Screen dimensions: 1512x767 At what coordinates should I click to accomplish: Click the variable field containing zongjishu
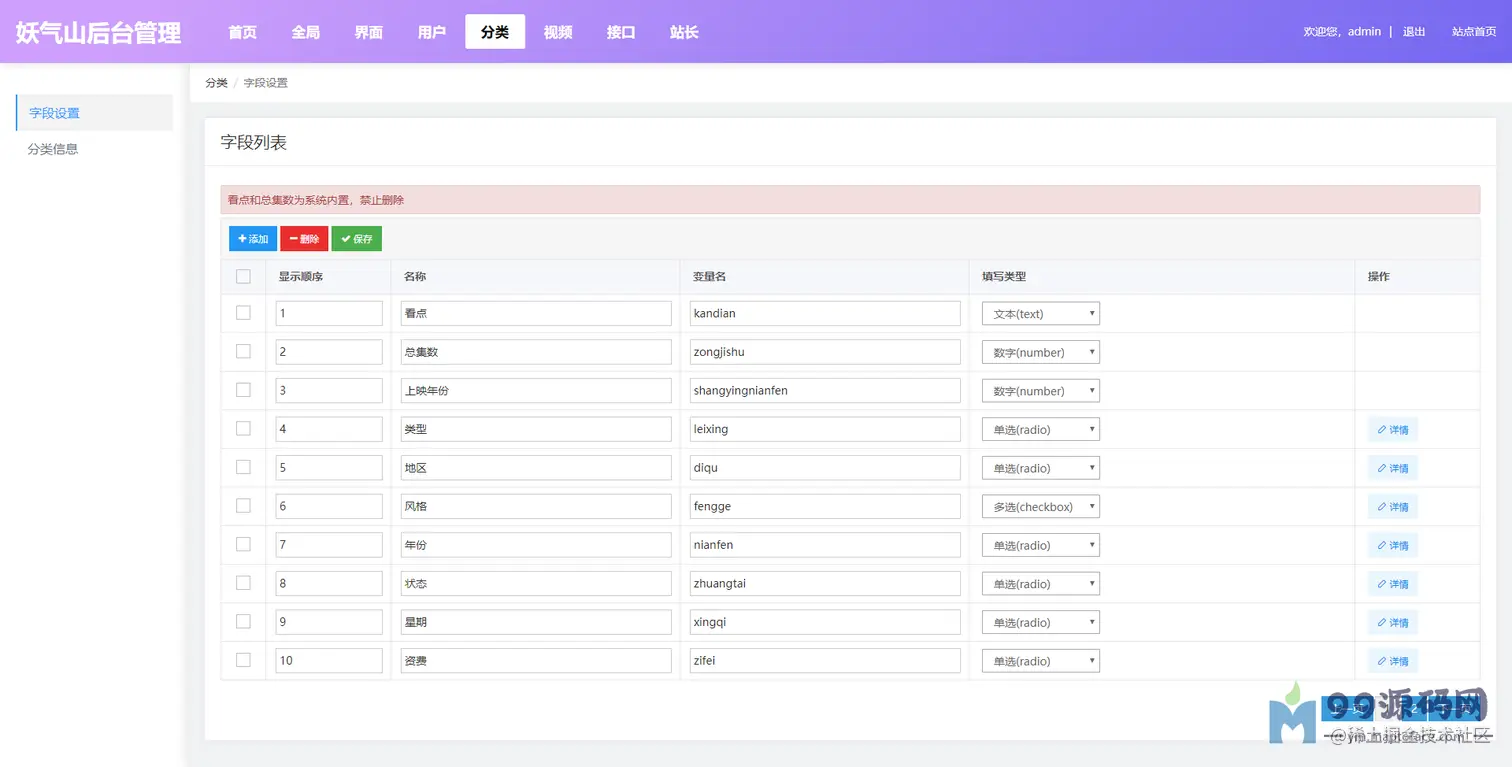pos(825,352)
